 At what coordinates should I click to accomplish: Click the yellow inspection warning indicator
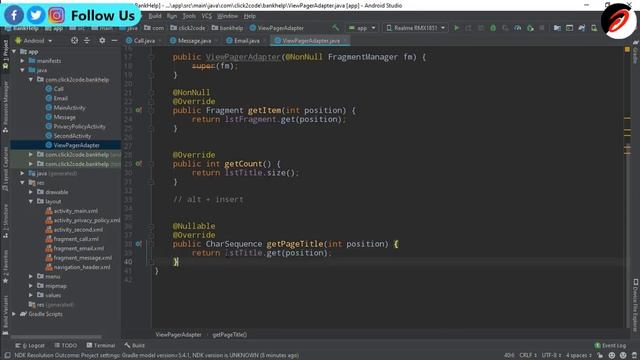627,49
